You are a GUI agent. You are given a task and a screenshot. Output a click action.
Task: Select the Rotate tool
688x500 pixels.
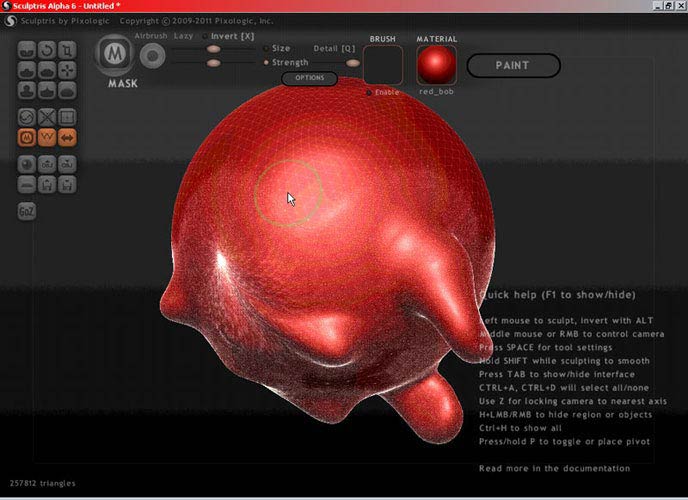48,49
